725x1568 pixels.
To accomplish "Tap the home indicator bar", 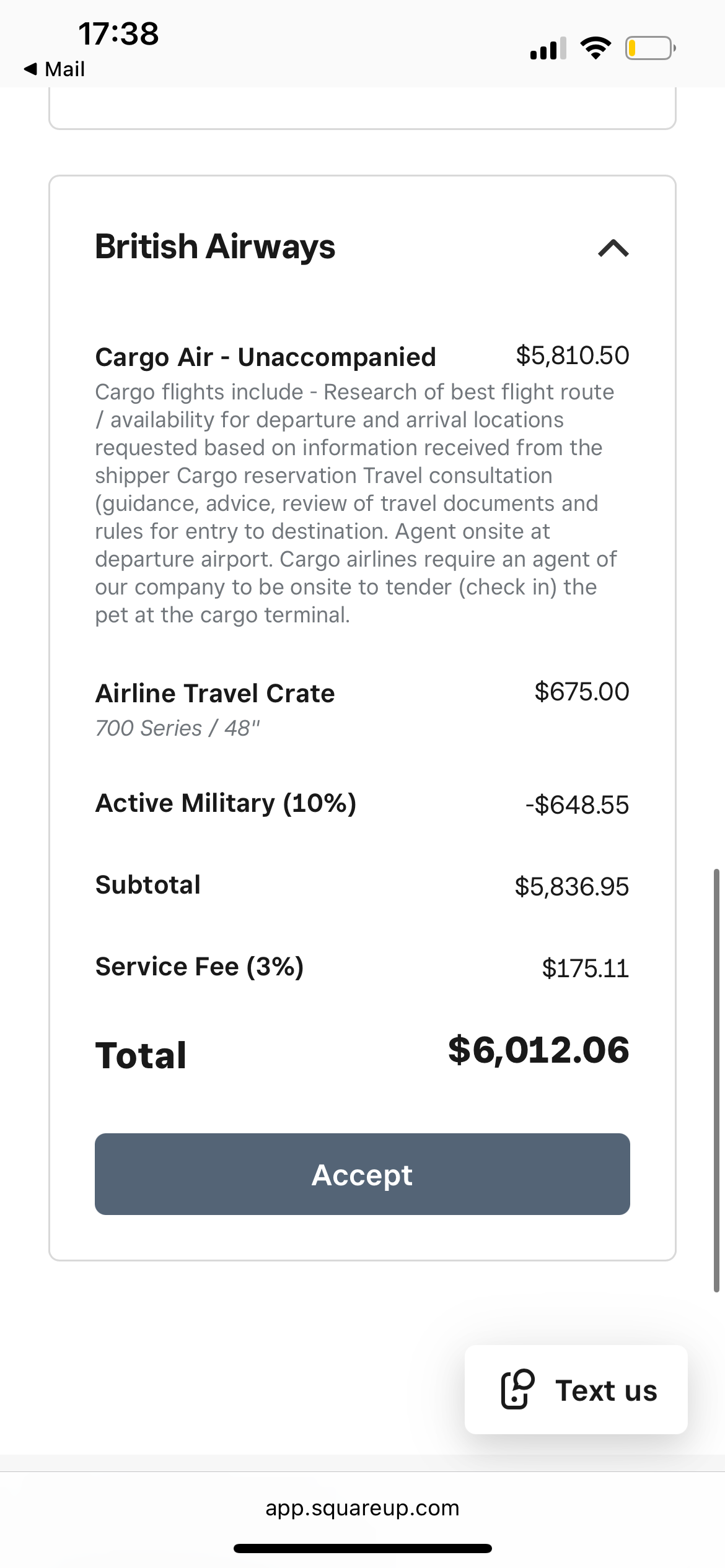I will point(362,1548).
